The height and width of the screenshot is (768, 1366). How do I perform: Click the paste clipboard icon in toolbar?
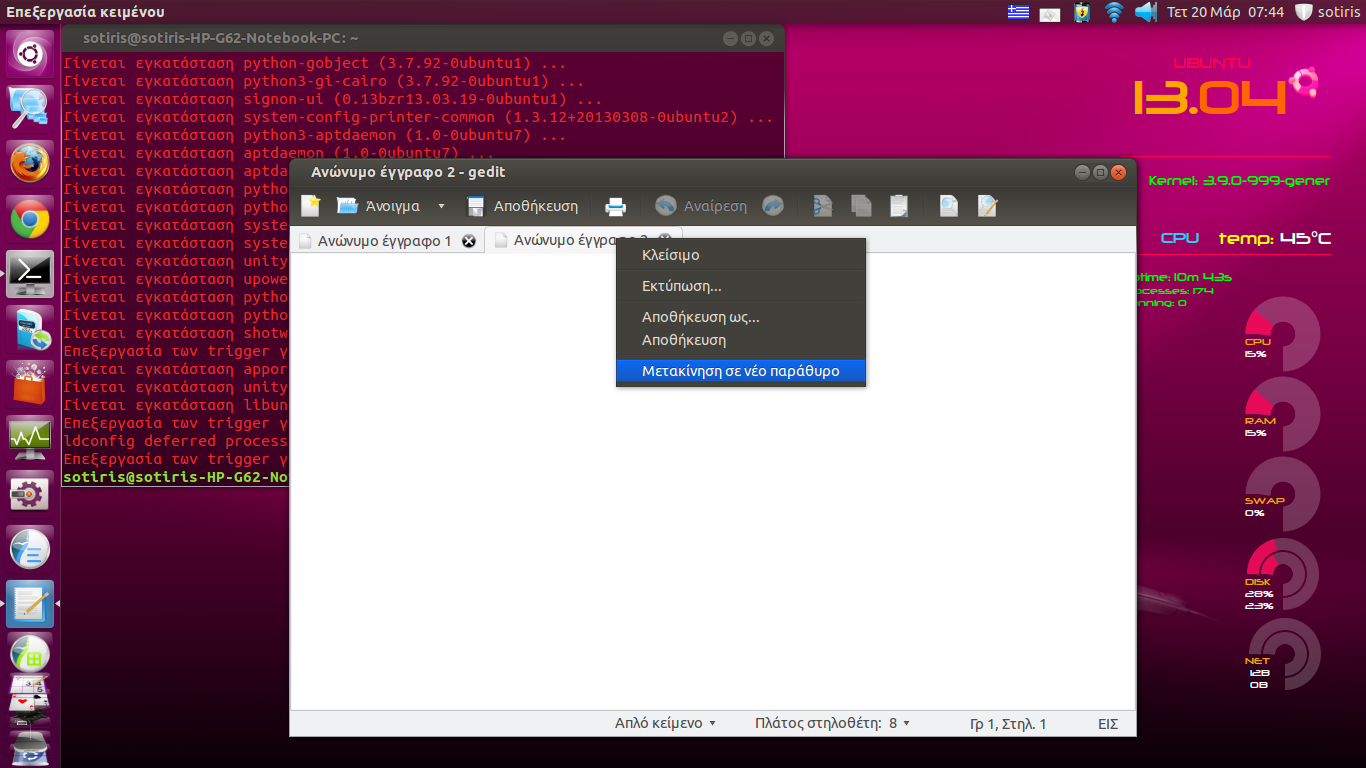(x=899, y=206)
